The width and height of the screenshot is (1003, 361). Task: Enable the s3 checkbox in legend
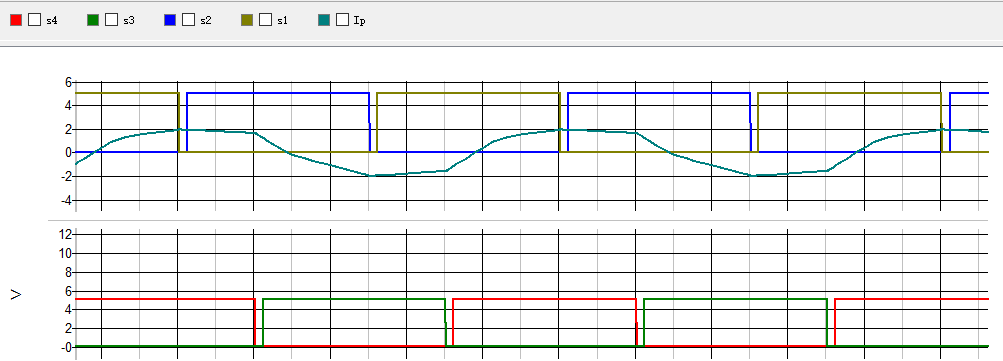pyautogui.click(x=111, y=20)
